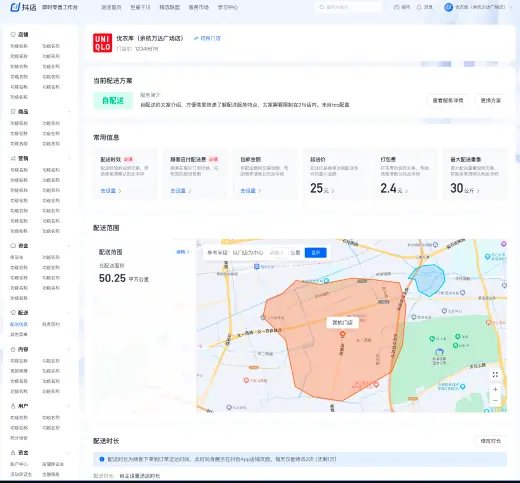Click the orange store pin under 我的门店
520x483 pixels.
pyautogui.click(x=342, y=334)
